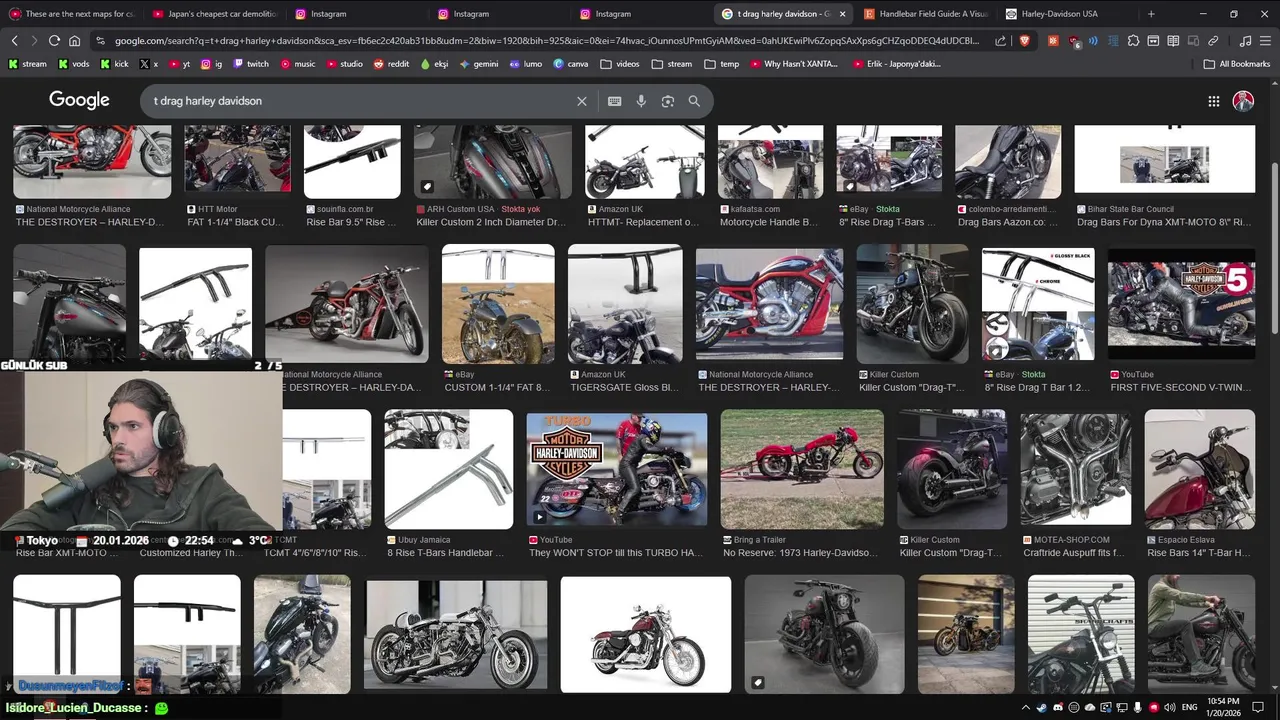Screen dimensions: 1280x720
Task: Open the Ubuy Jamaica 8 Rise T-Bars thumbnail
Action: 449,469
